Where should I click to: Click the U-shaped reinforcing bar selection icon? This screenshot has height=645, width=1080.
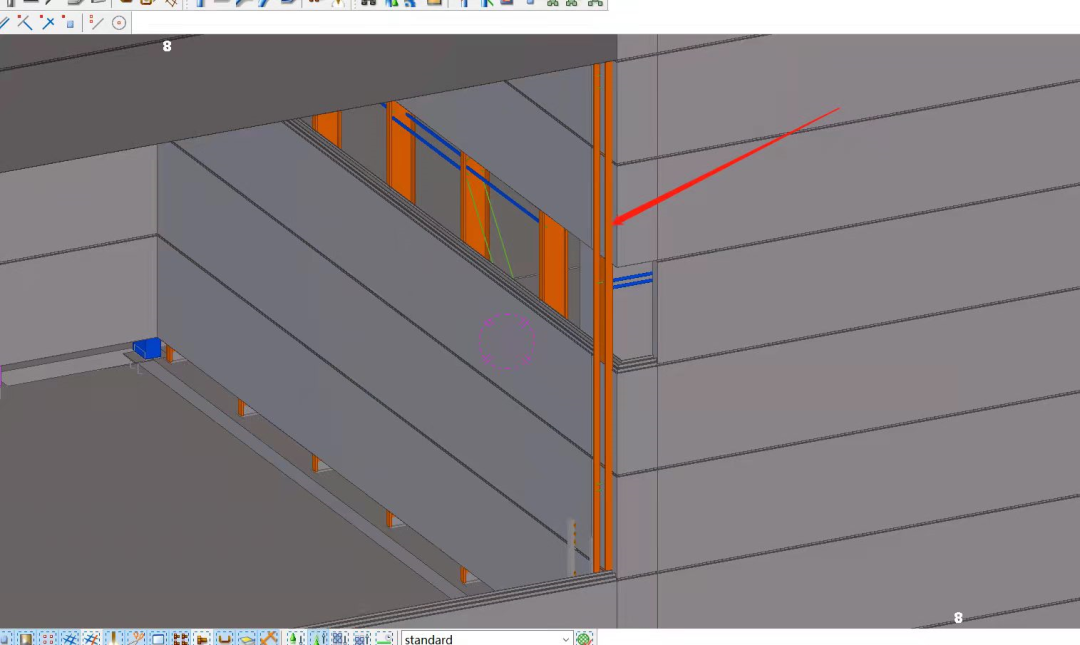pyautogui.click(x=225, y=639)
